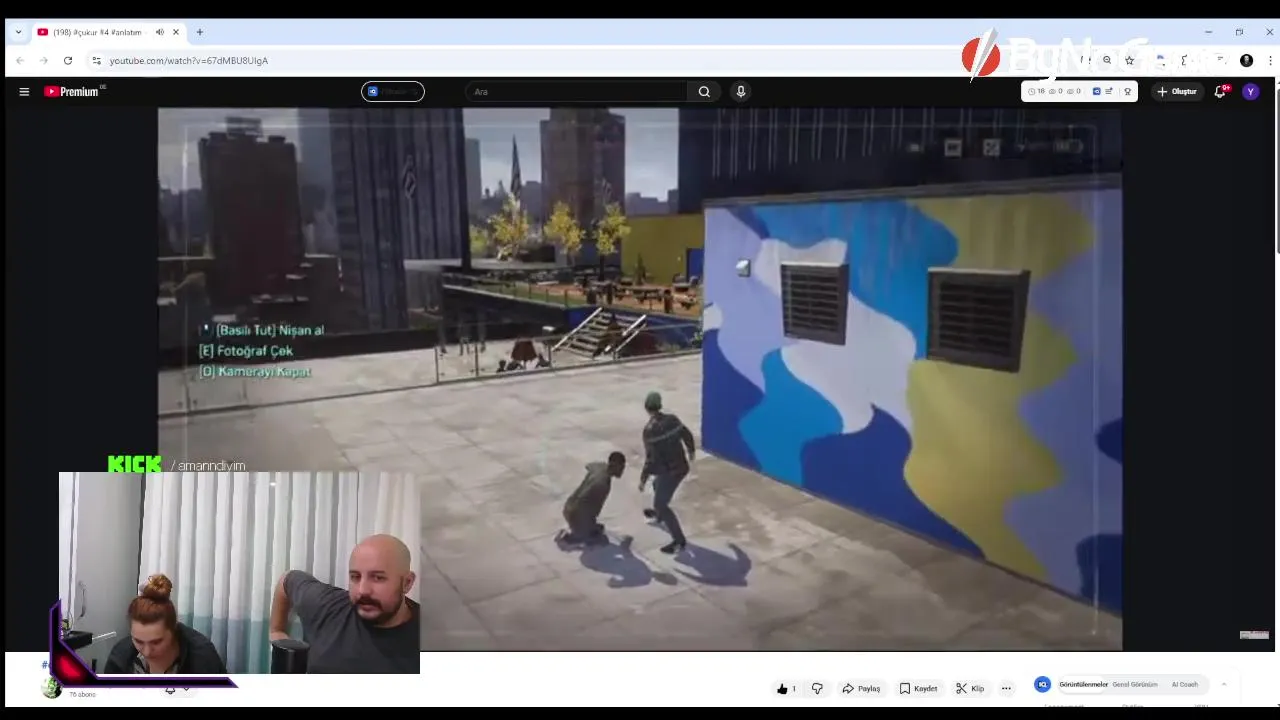The height and width of the screenshot is (720, 1280).
Task: Share the video via Paylaş
Action: tap(861, 688)
